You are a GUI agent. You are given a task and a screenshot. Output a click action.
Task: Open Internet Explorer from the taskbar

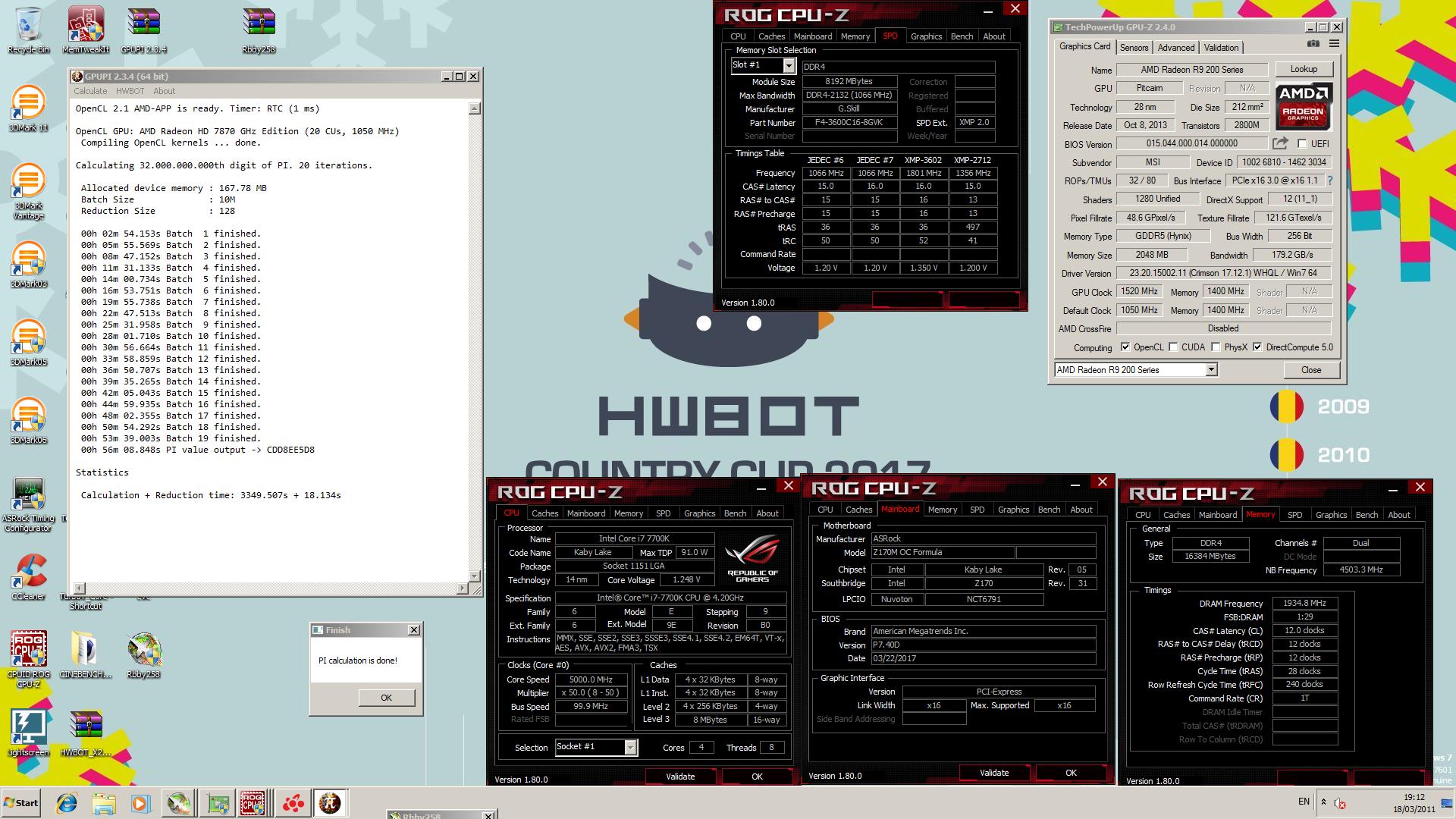67,803
